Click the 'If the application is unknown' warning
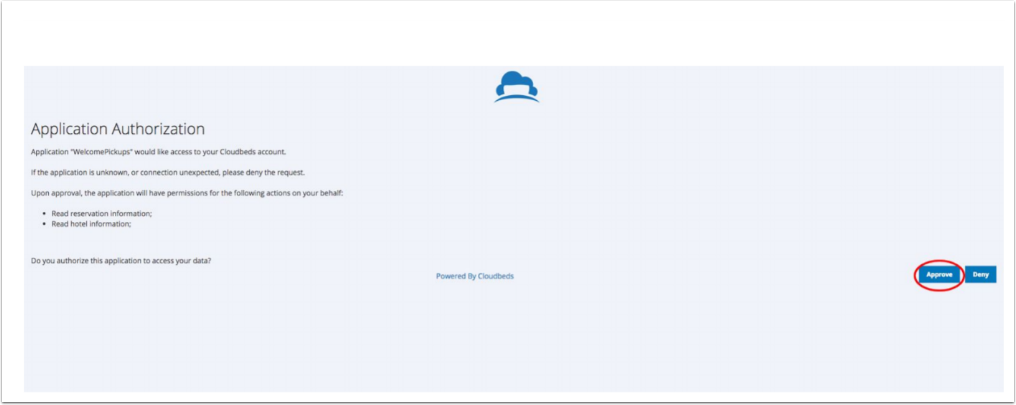Image resolution: width=1016 pixels, height=405 pixels. 168,172
